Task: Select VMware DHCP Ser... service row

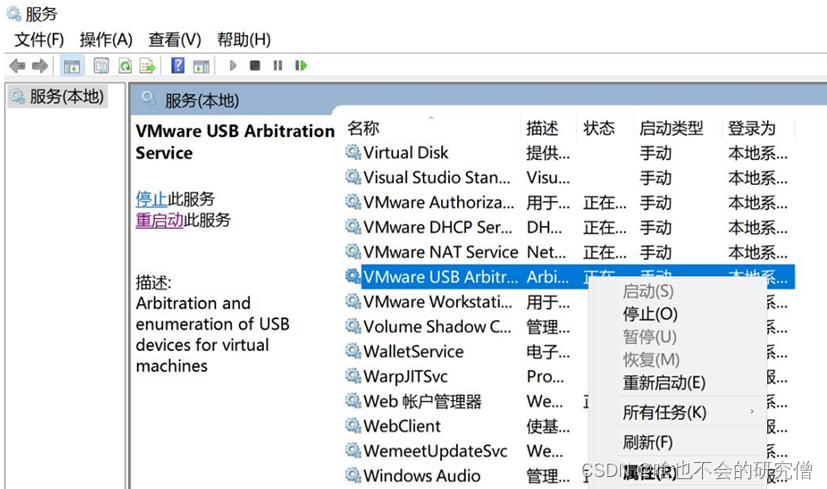Action: coord(569,227)
